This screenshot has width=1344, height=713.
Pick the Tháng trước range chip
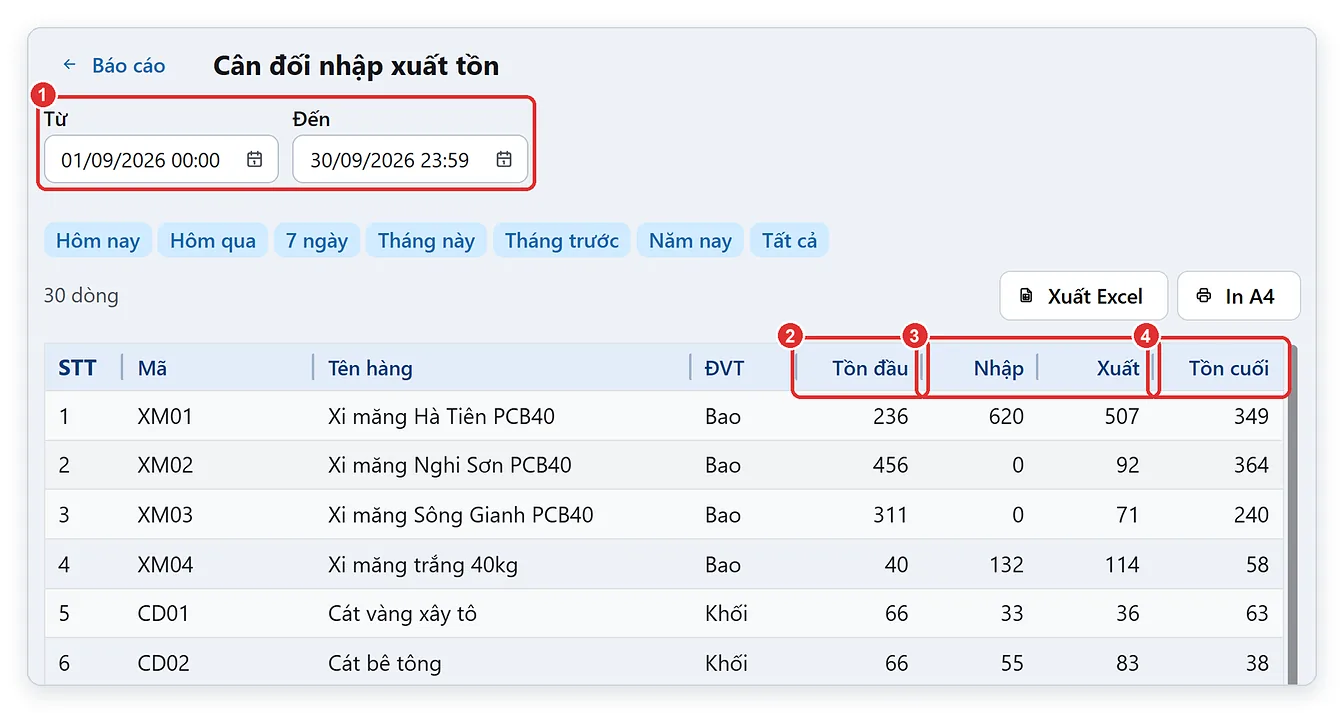click(x=562, y=240)
